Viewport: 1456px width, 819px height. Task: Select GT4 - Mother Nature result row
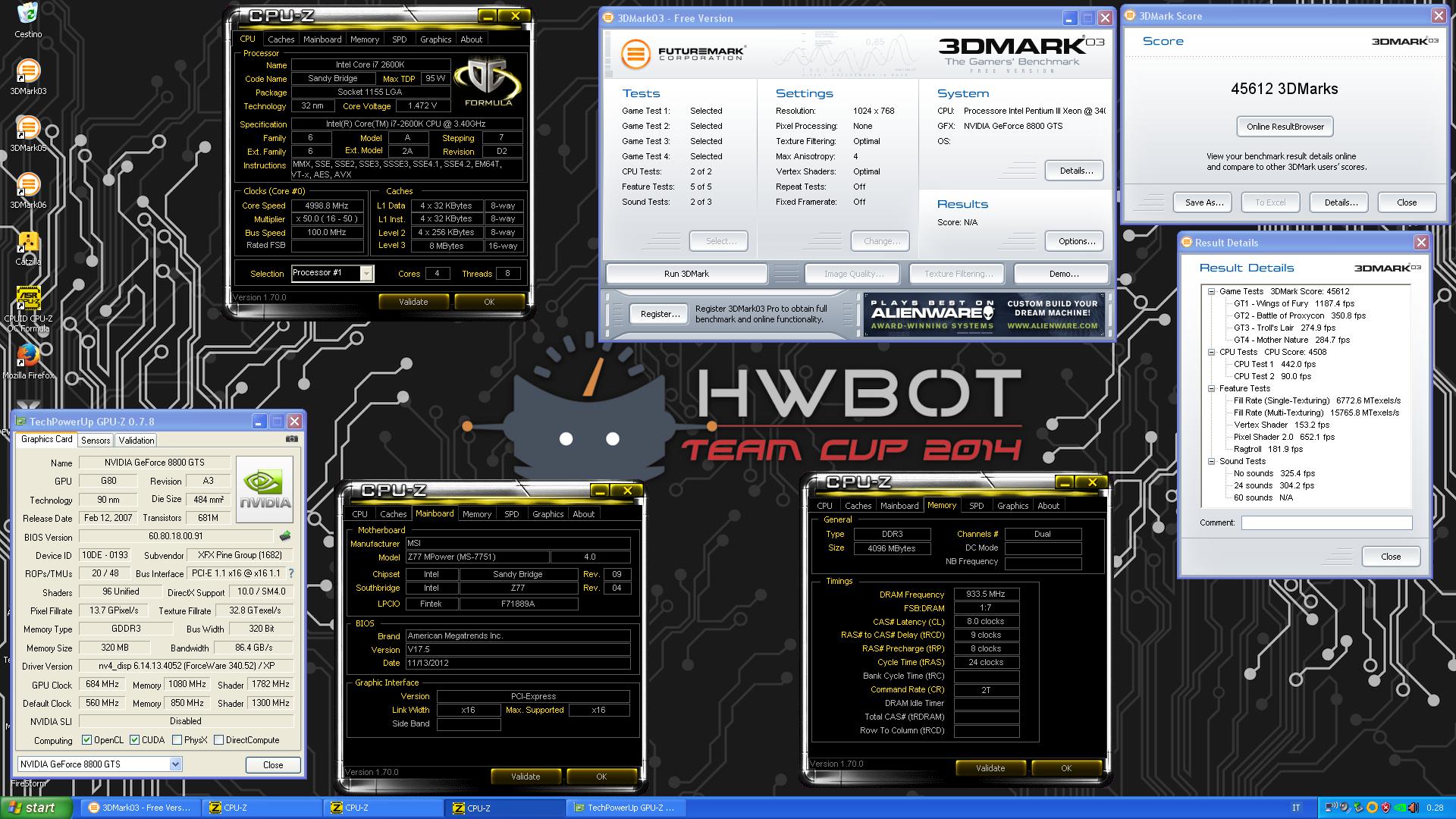click(x=1291, y=340)
